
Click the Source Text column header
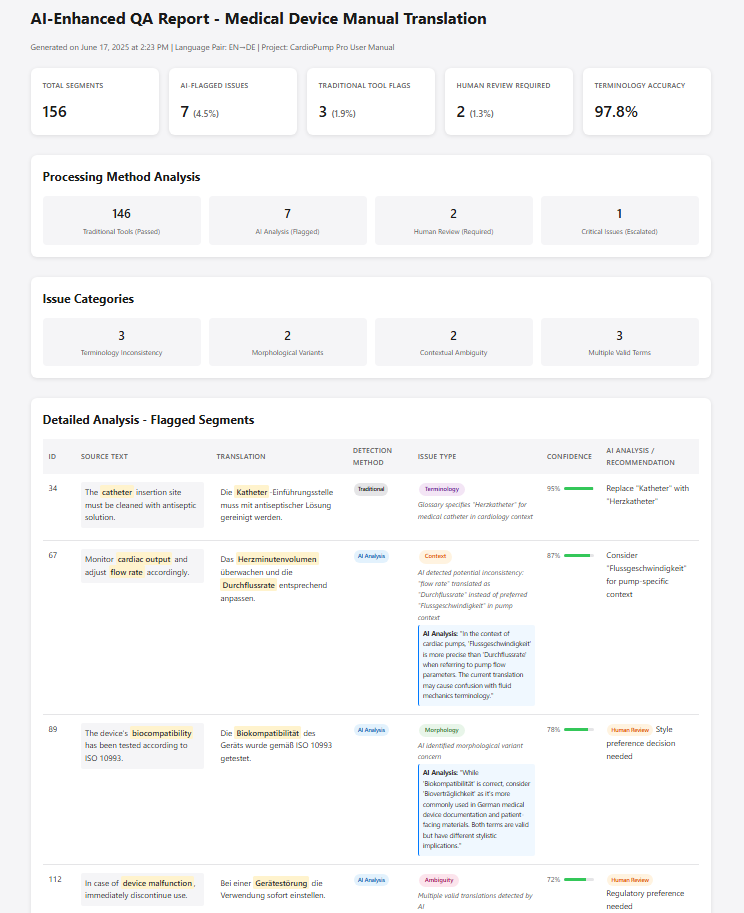pyautogui.click(x=104, y=456)
